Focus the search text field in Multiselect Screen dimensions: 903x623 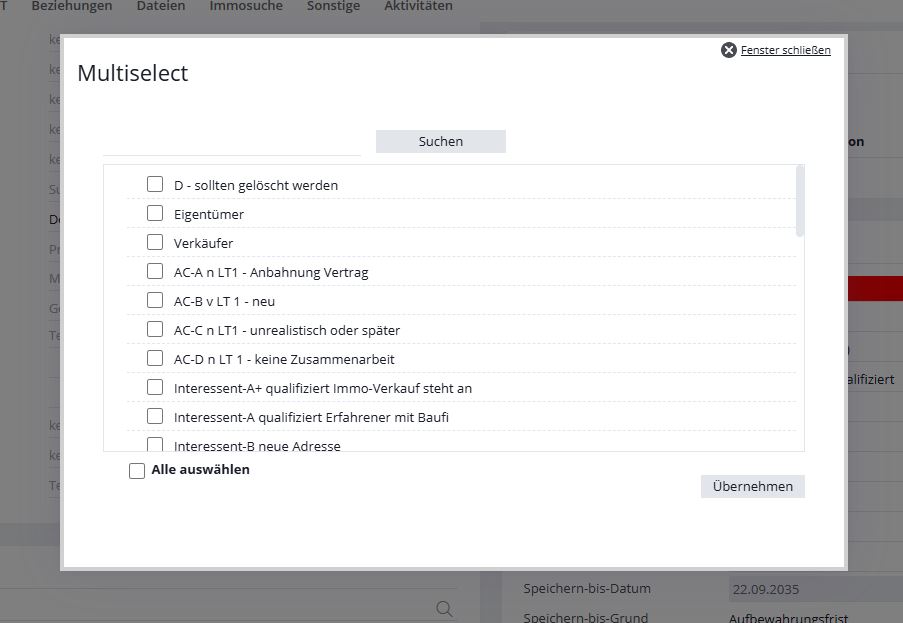[x=232, y=142]
